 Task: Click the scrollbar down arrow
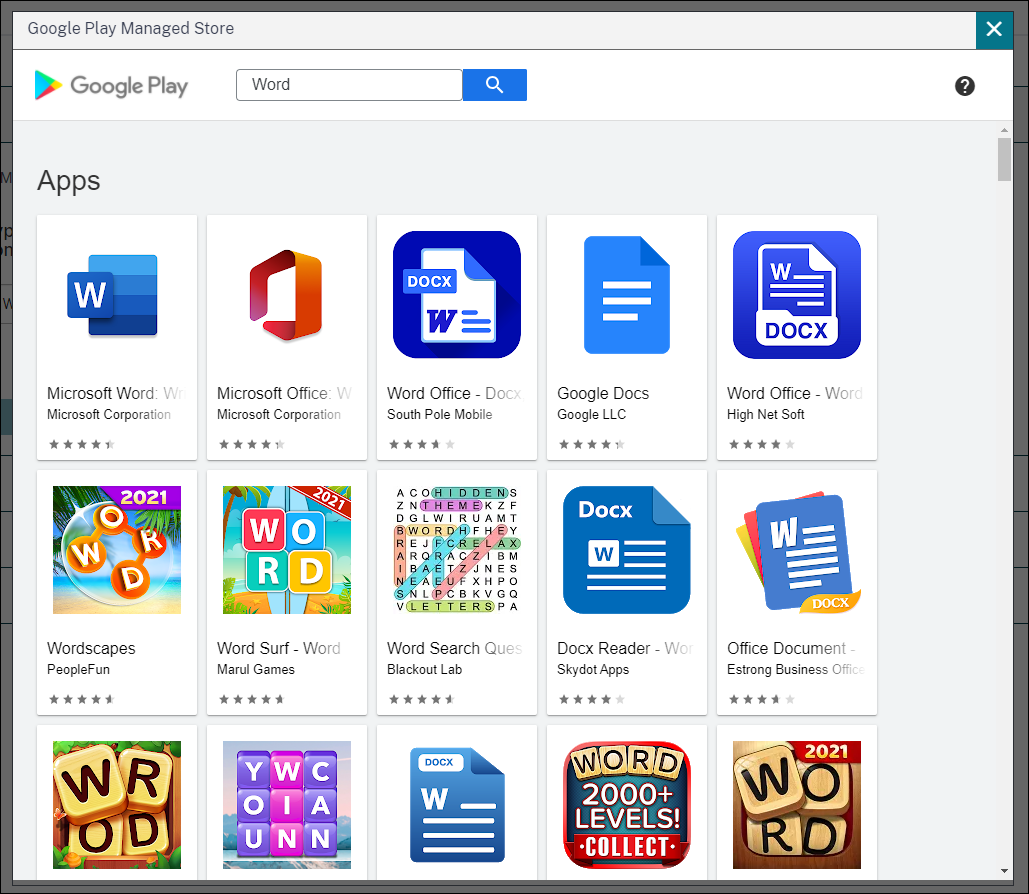[x=1004, y=871]
